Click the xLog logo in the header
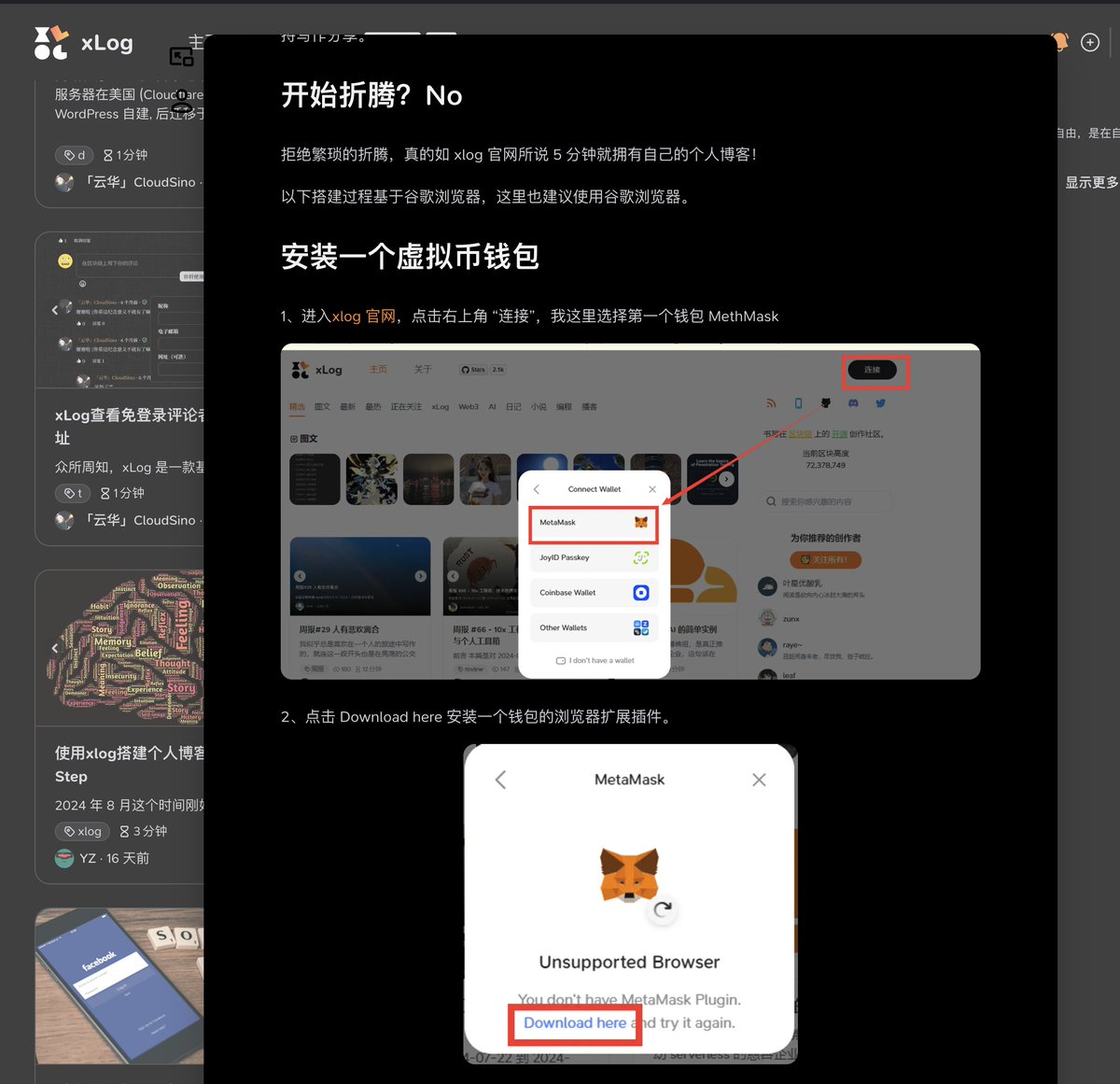Screen dimensions: 1120x1084 click(x=83, y=42)
